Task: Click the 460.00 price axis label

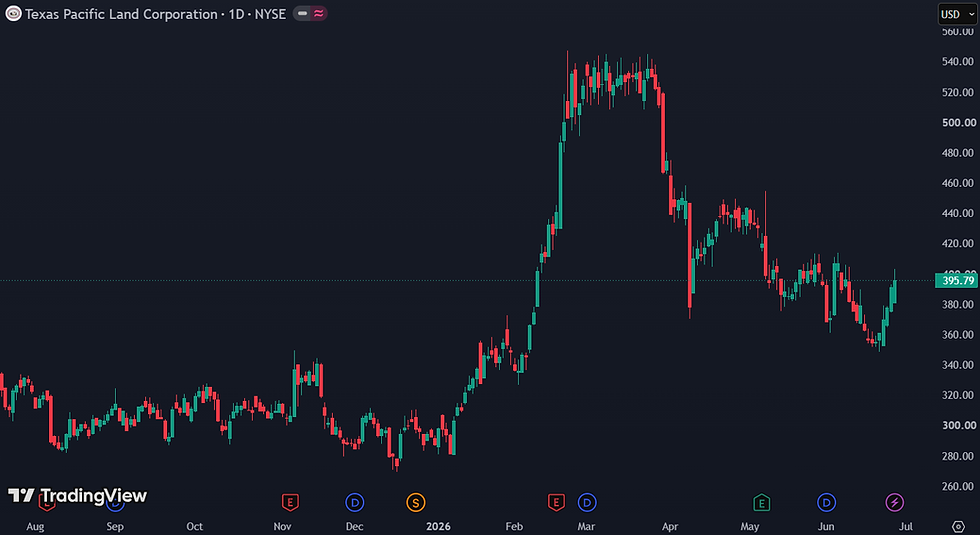Action: [x=958, y=183]
